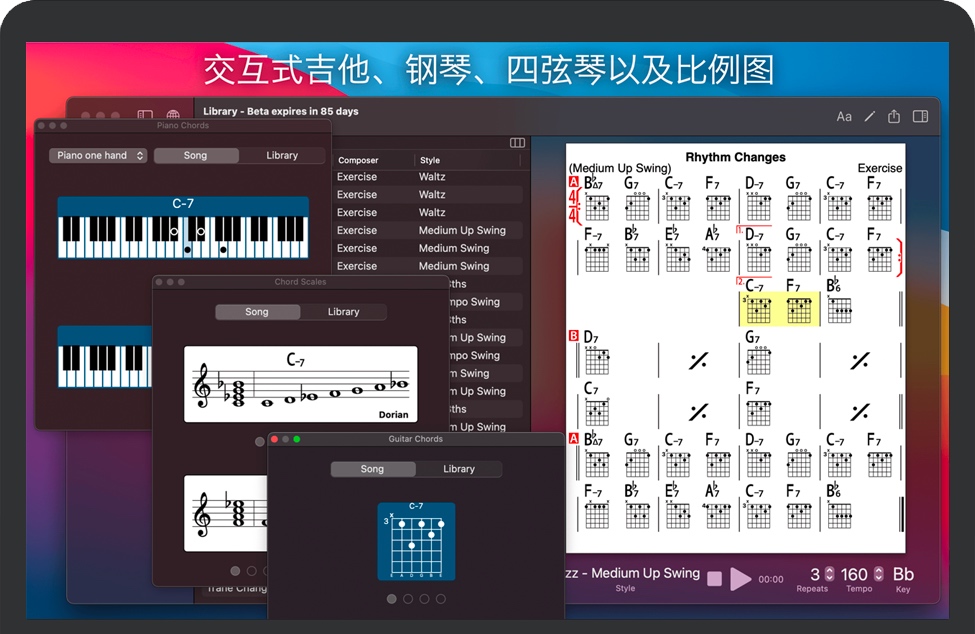Click the C-7 guitar chord diagram thumbnail

coord(416,541)
